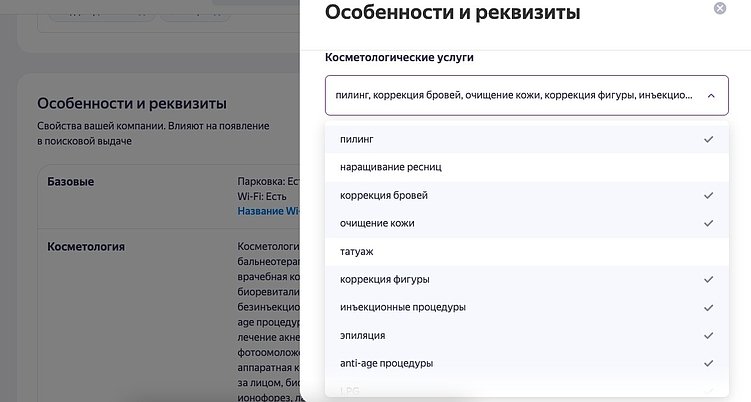Viewport: 751px width, 402px height.
Task: Uncheck the пилинг option
Action: tap(527, 139)
